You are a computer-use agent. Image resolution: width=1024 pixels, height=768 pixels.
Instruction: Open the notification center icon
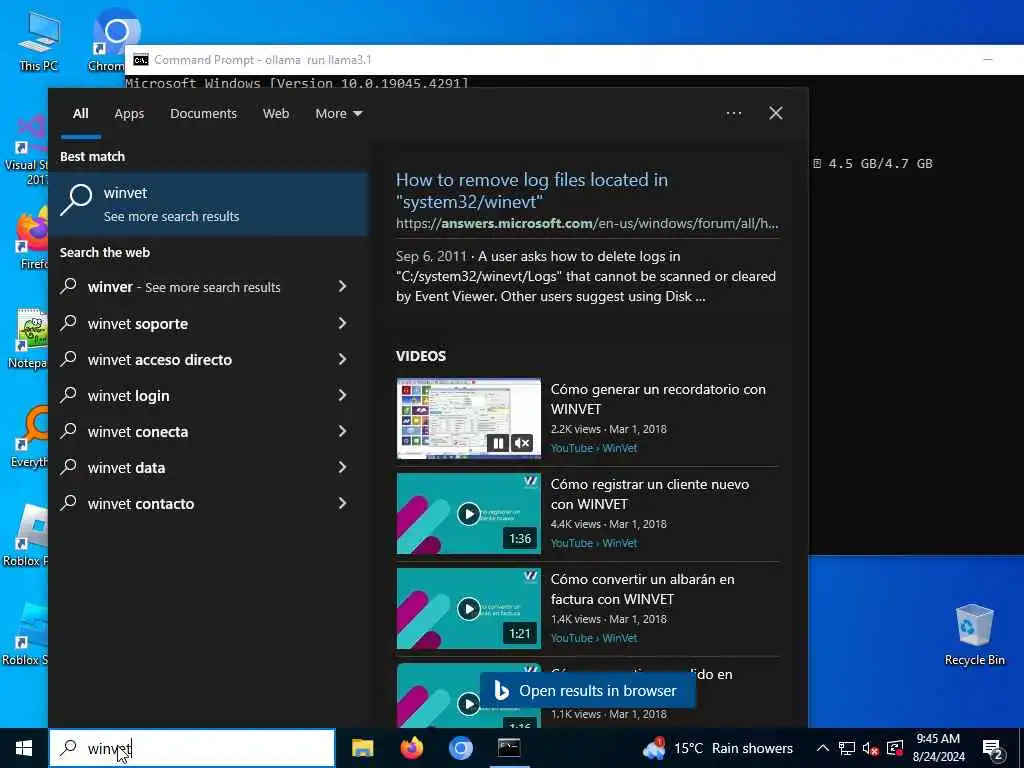[x=993, y=748]
